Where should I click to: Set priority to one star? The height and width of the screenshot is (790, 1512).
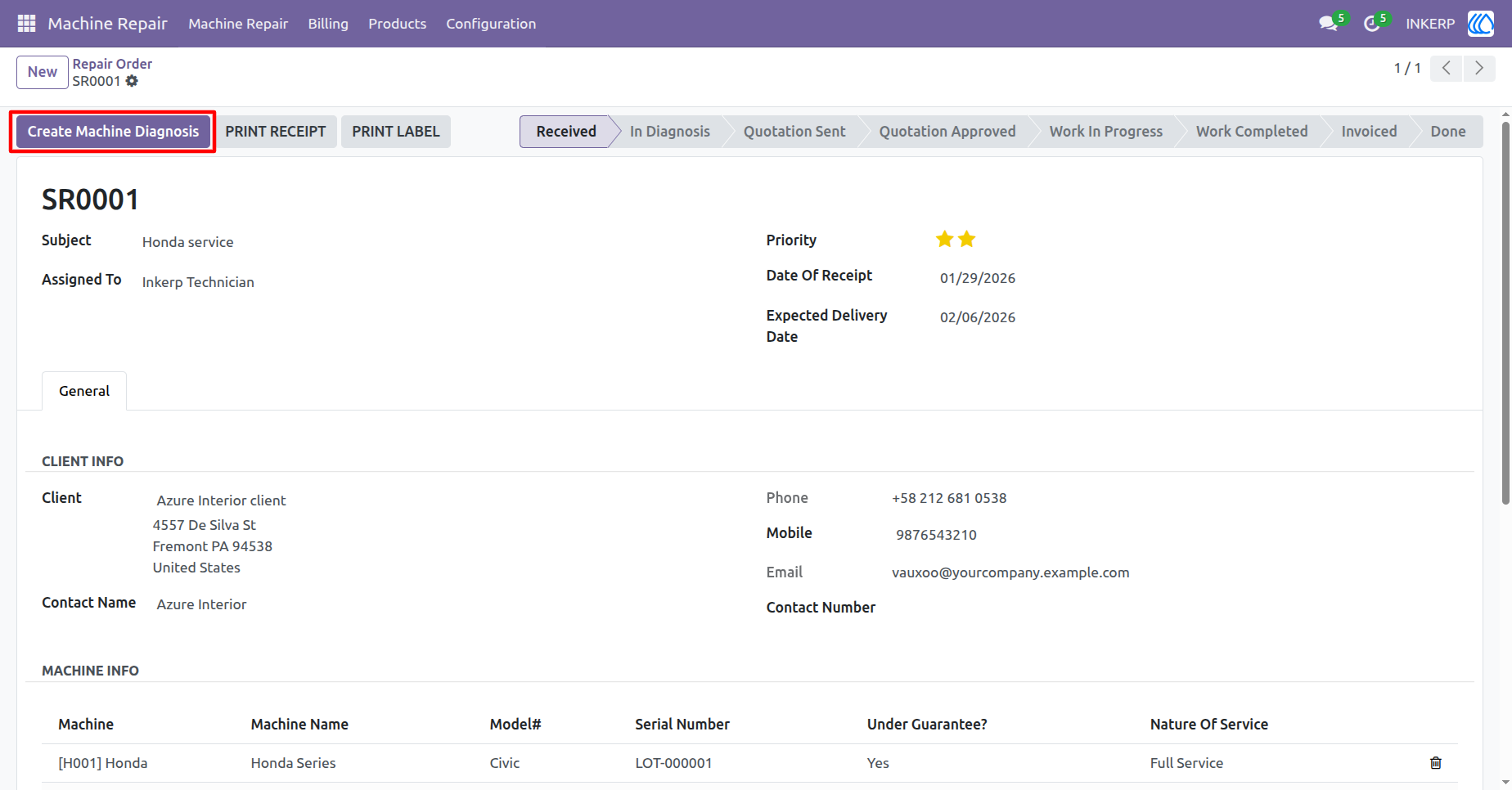945,240
